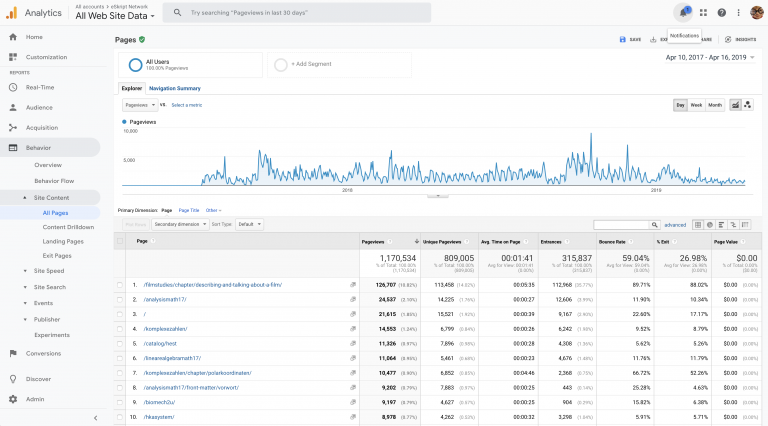The height and width of the screenshot is (426, 768).
Task: Expand the Site Search section
Action: tap(25, 287)
